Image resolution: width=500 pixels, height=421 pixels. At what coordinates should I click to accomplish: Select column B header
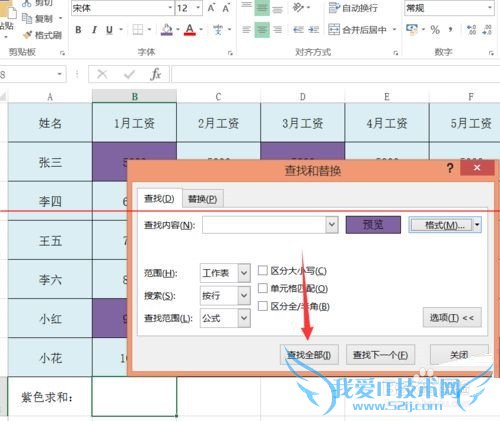(x=134, y=97)
